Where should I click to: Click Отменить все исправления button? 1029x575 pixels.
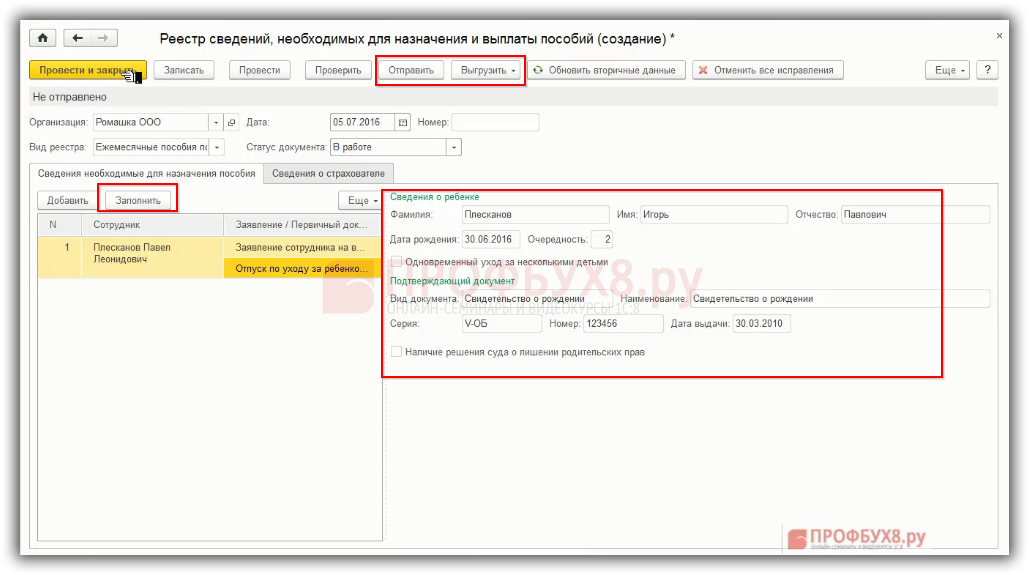[x=768, y=70]
